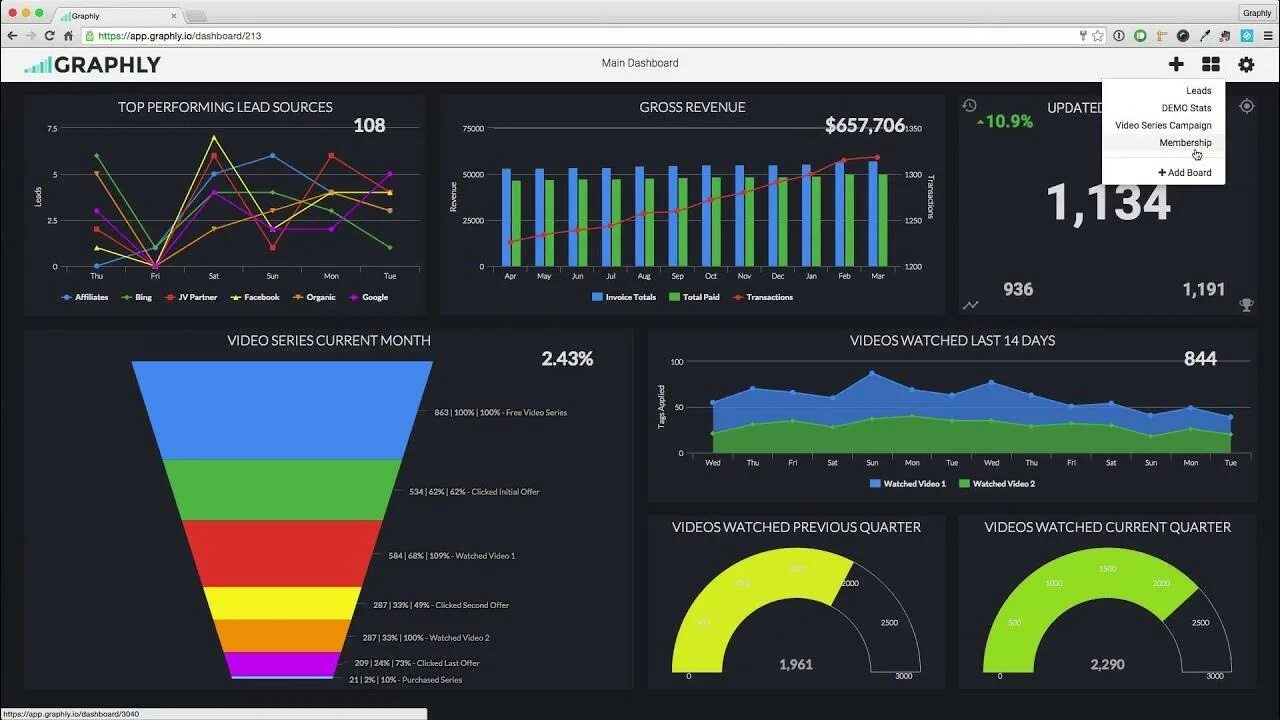Click the $657,706 gross revenue total
This screenshot has width=1280, height=720.
(x=865, y=125)
